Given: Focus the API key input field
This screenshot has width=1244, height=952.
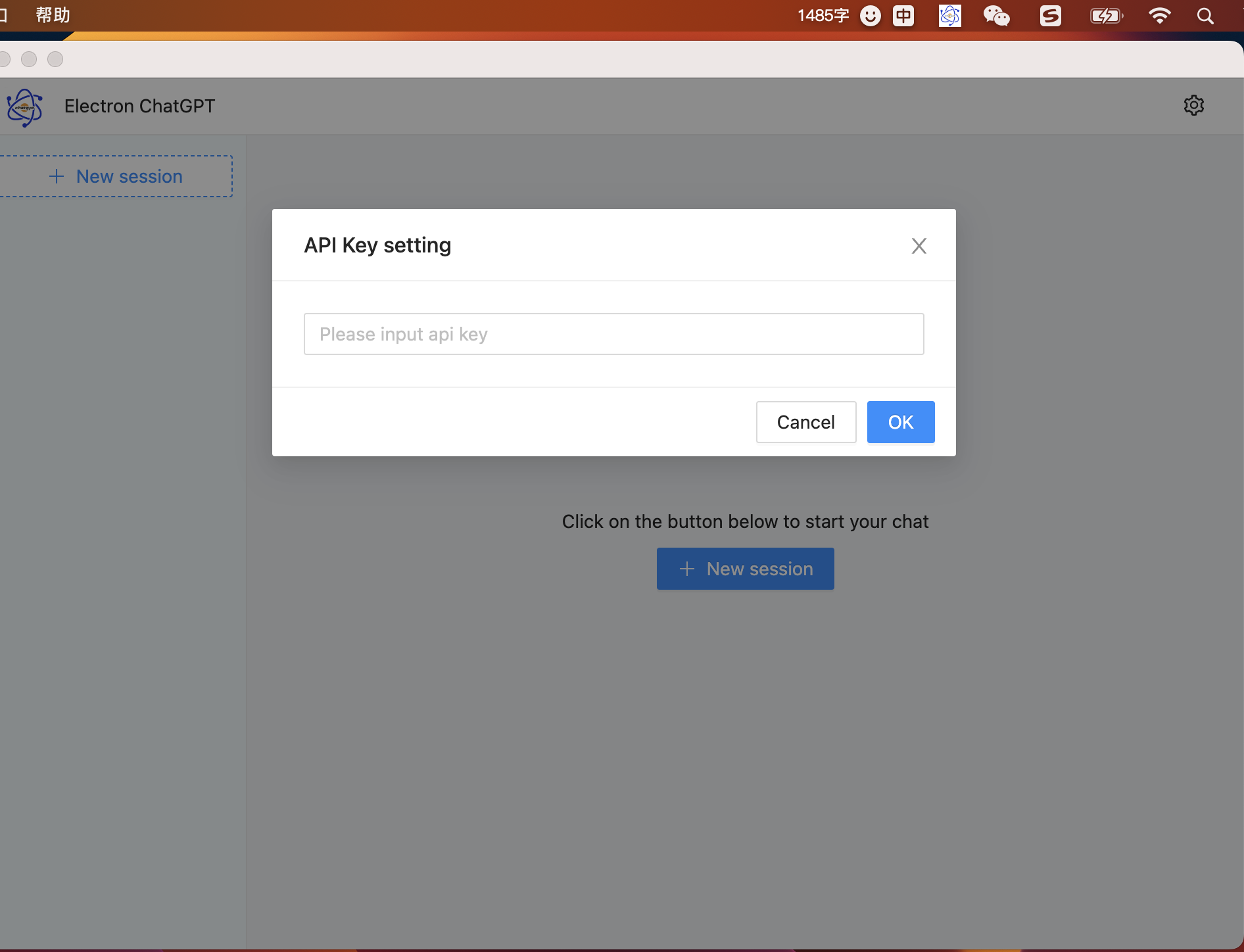Looking at the screenshot, I should (x=613, y=334).
